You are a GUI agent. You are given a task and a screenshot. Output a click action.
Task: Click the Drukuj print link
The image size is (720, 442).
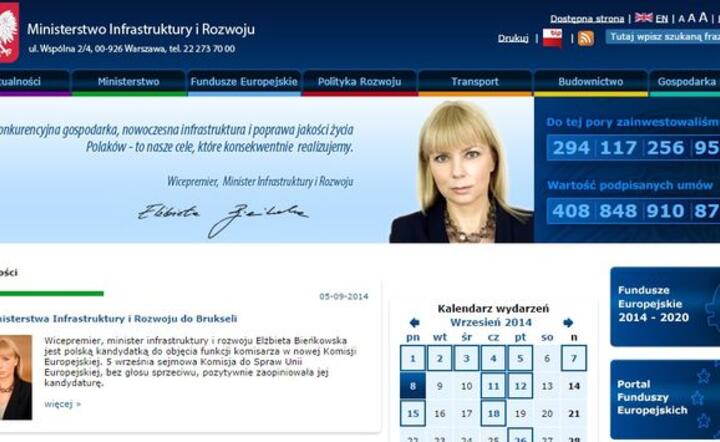click(x=513, y=38)
